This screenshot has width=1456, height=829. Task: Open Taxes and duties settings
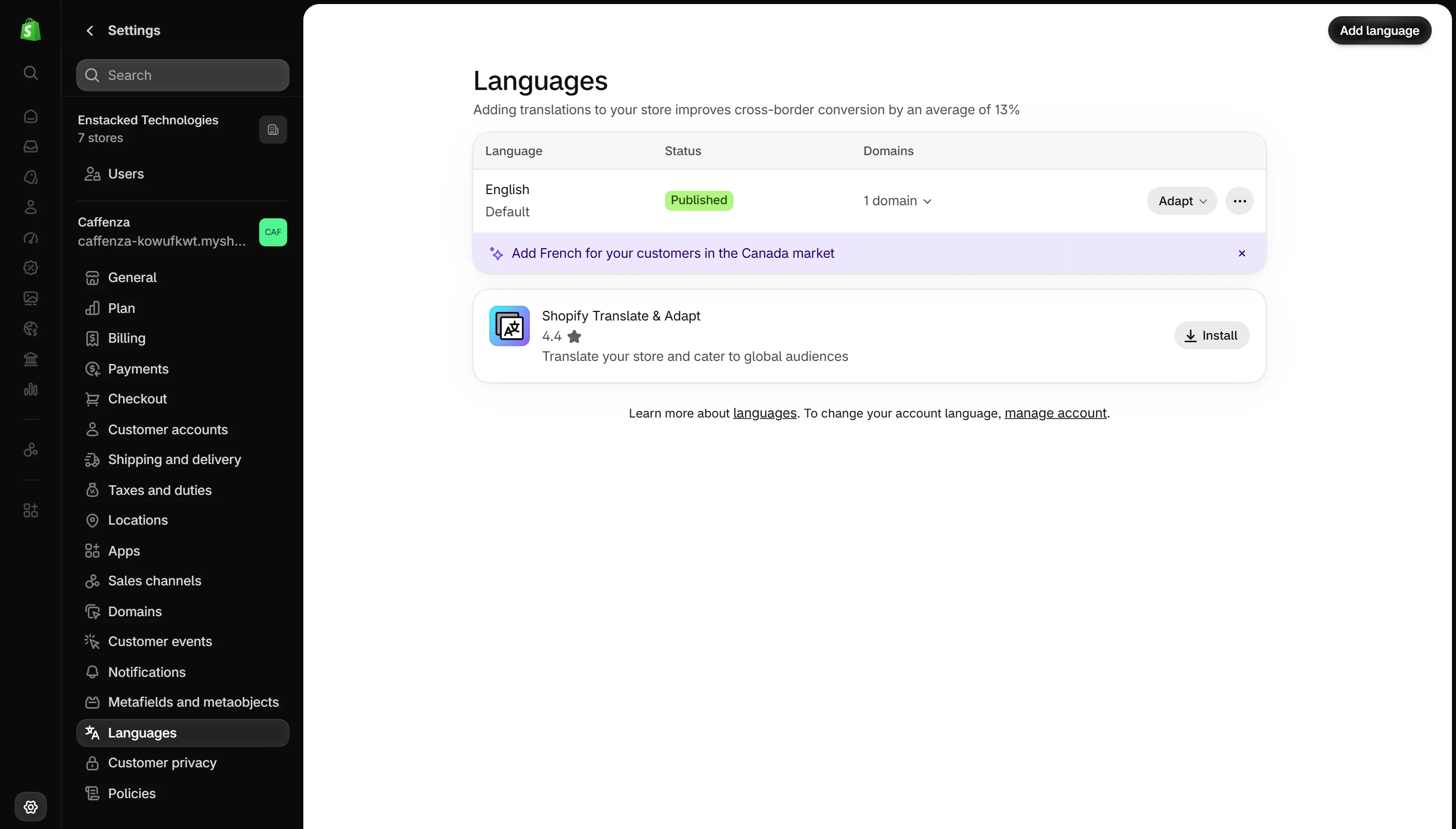(x=183, y=490)
